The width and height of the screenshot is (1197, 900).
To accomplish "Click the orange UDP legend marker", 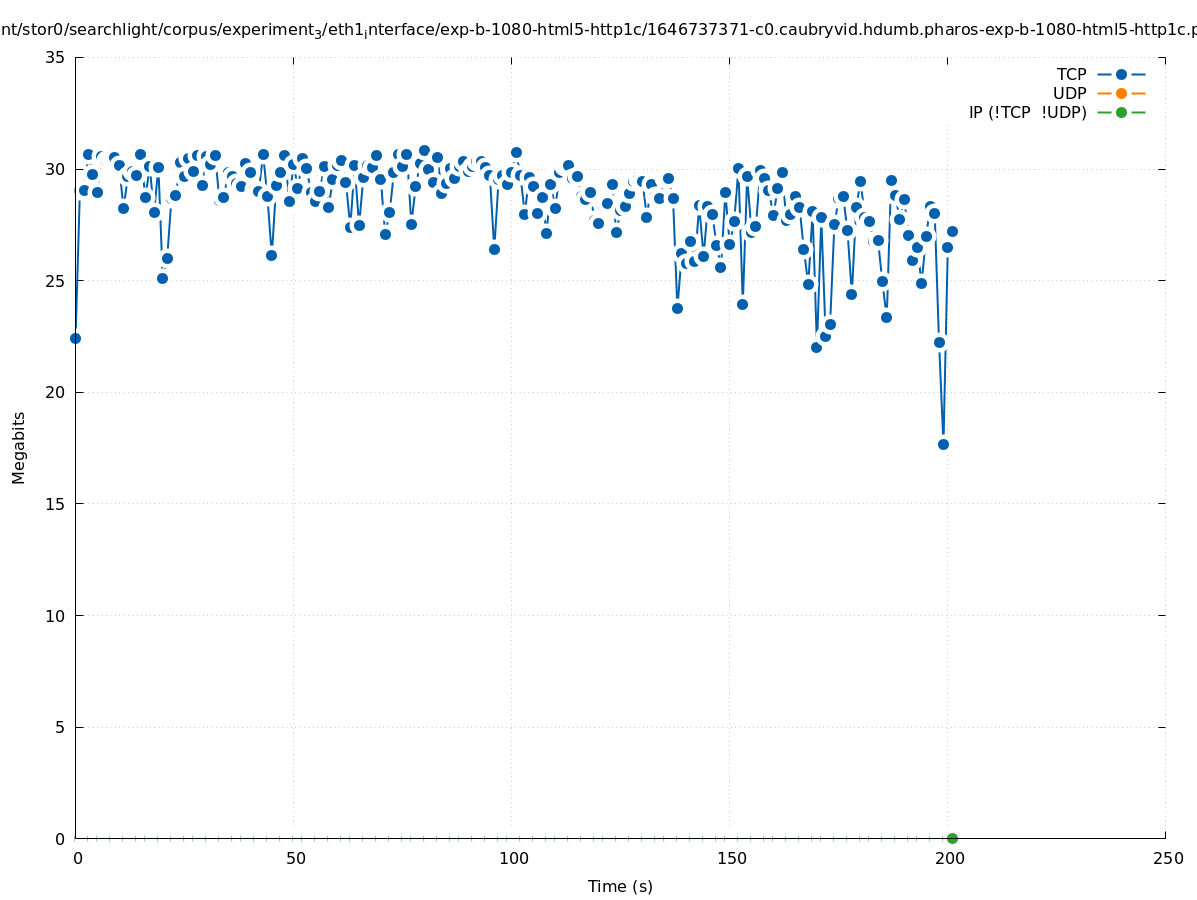I will pos(1121,93).
